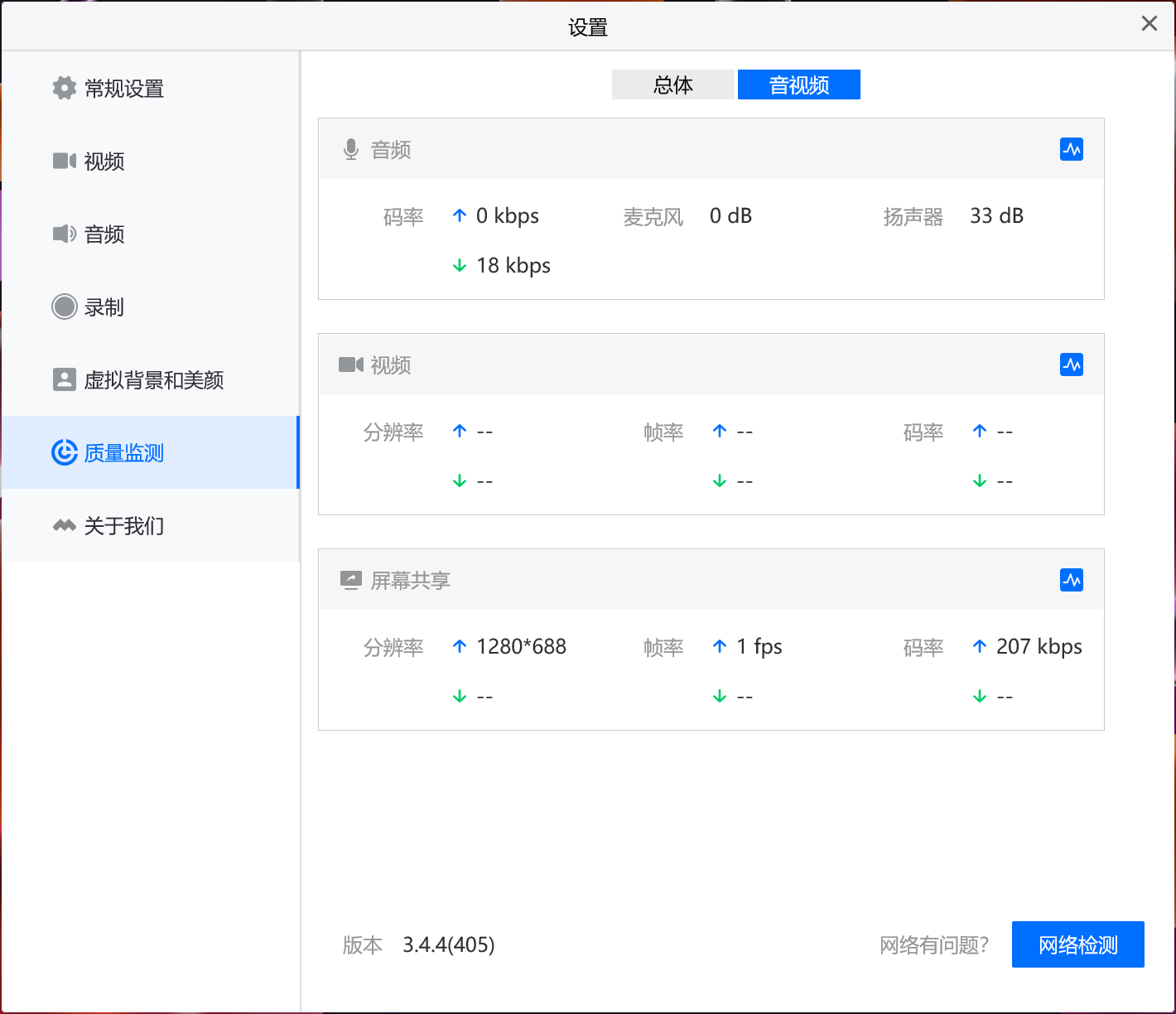Click the speaker icon beside sidebar 音频

(65, 234)
